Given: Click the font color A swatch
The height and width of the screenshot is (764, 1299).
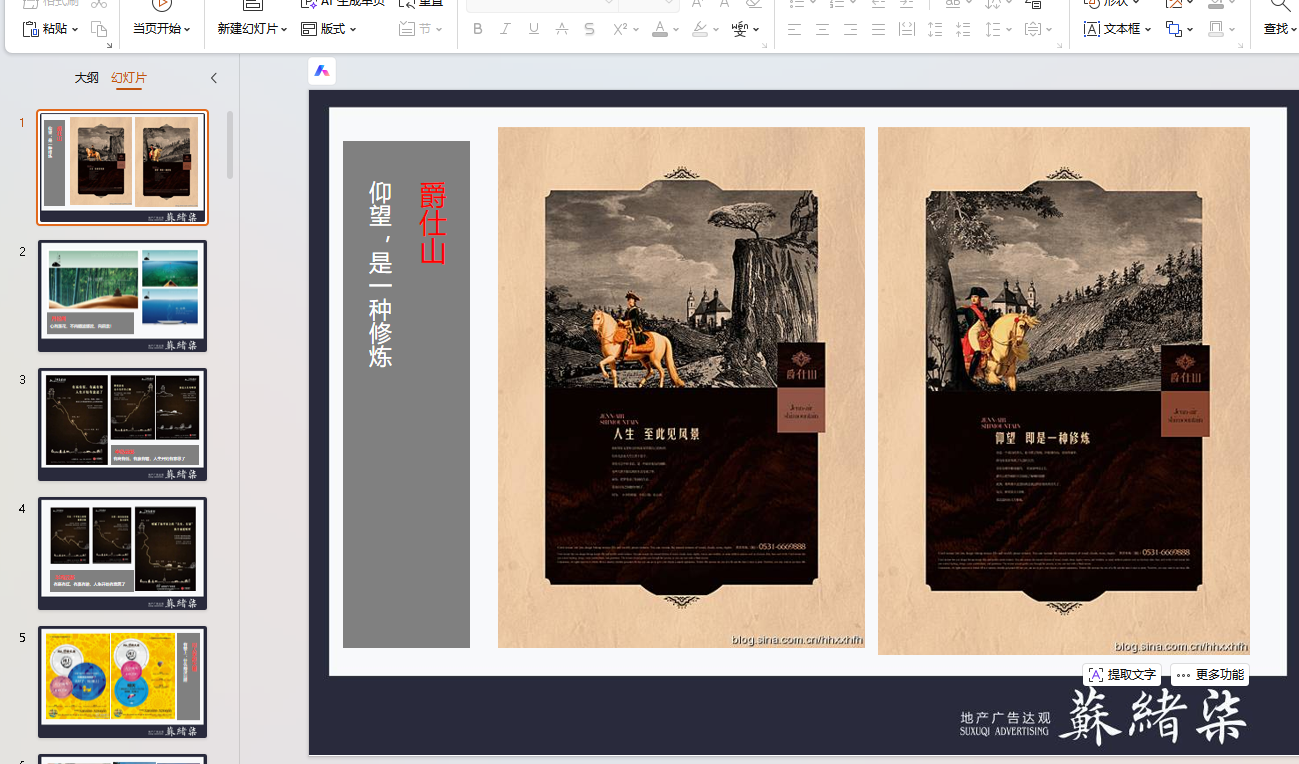Looking at the screenshot, I should pyautogui.click(x=660, y=29).
